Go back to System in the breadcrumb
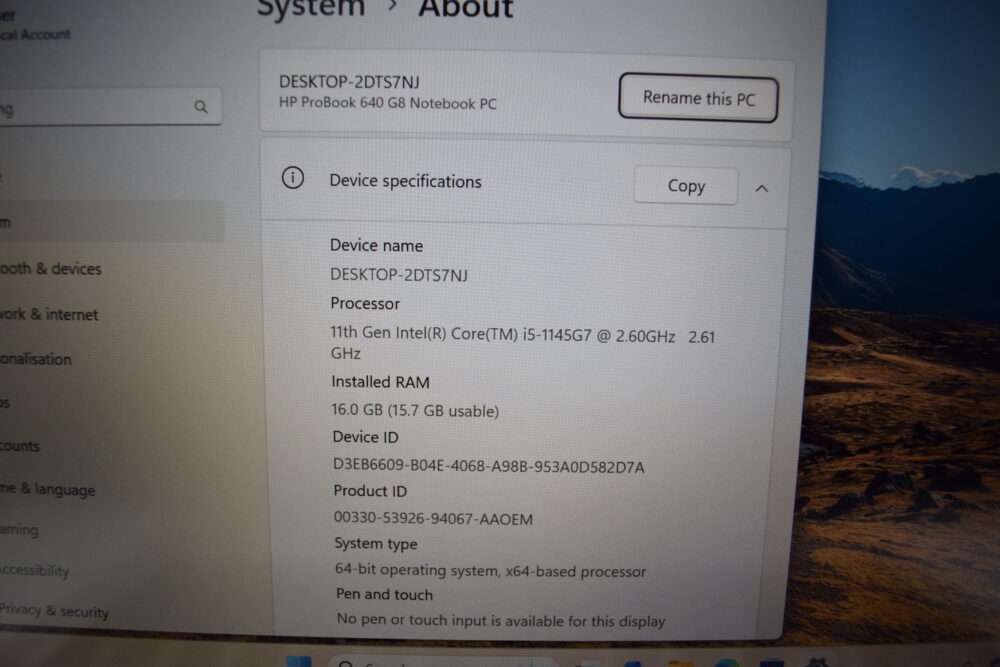 click(311, 9)
